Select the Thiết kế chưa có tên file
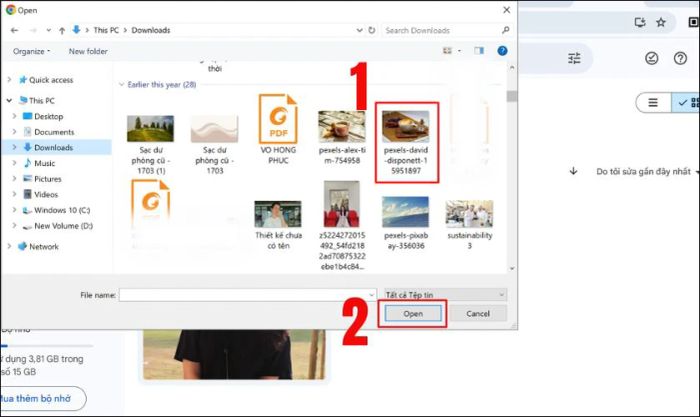Screen dimensions: 700x417 coord(278,225)
